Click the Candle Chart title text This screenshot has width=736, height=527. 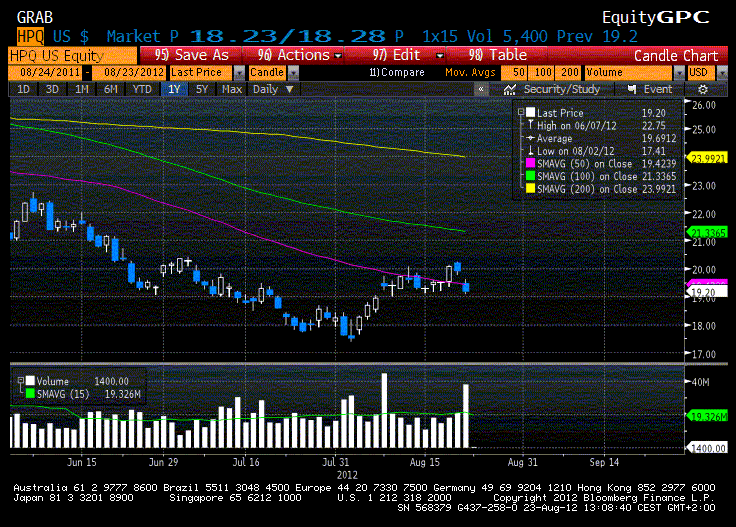pyautogui.click(x=676, y=56)
